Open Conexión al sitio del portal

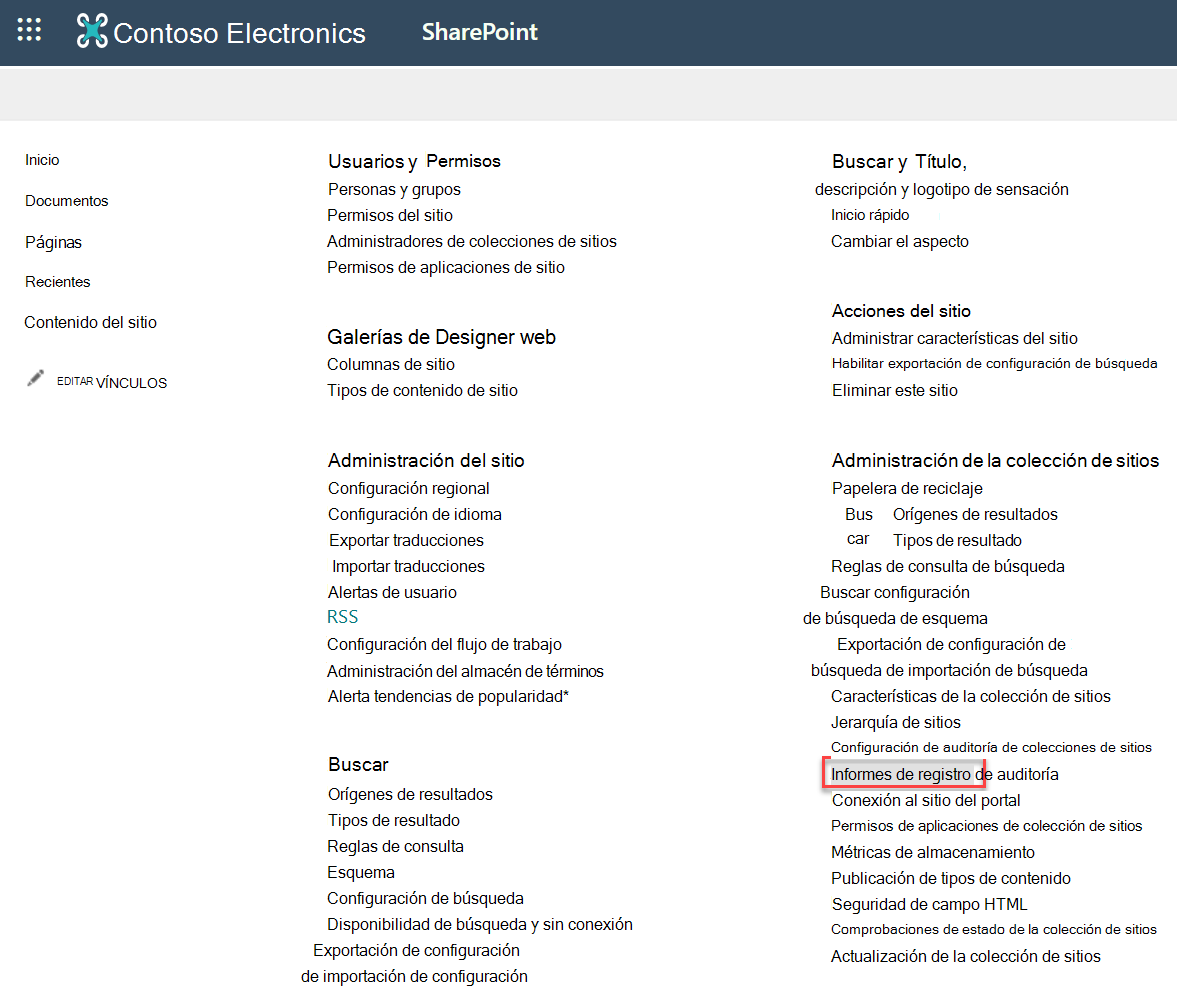[926, 801]
